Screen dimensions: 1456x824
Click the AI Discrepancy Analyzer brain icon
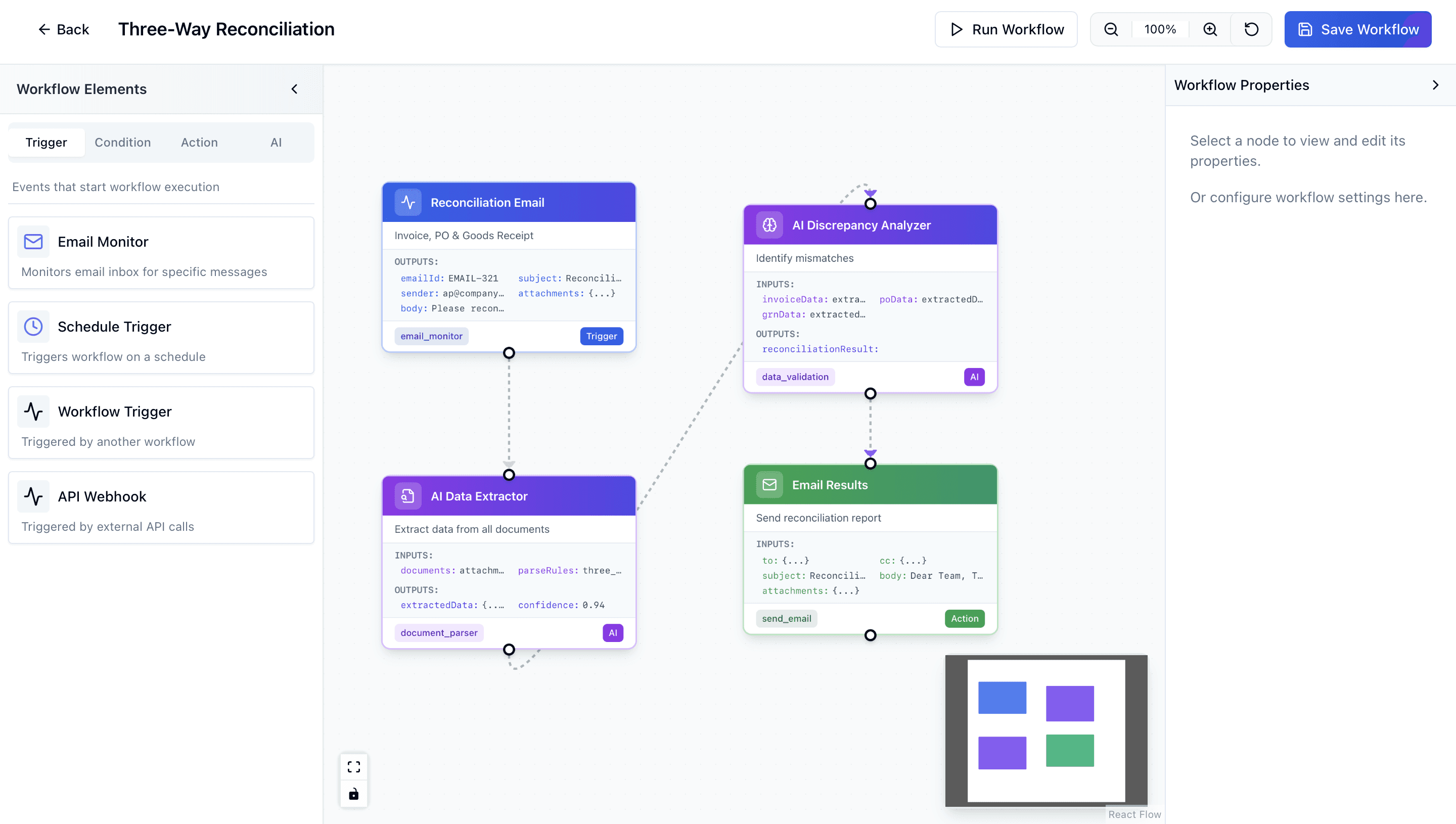pyautogui.click(x=769, y=225)
